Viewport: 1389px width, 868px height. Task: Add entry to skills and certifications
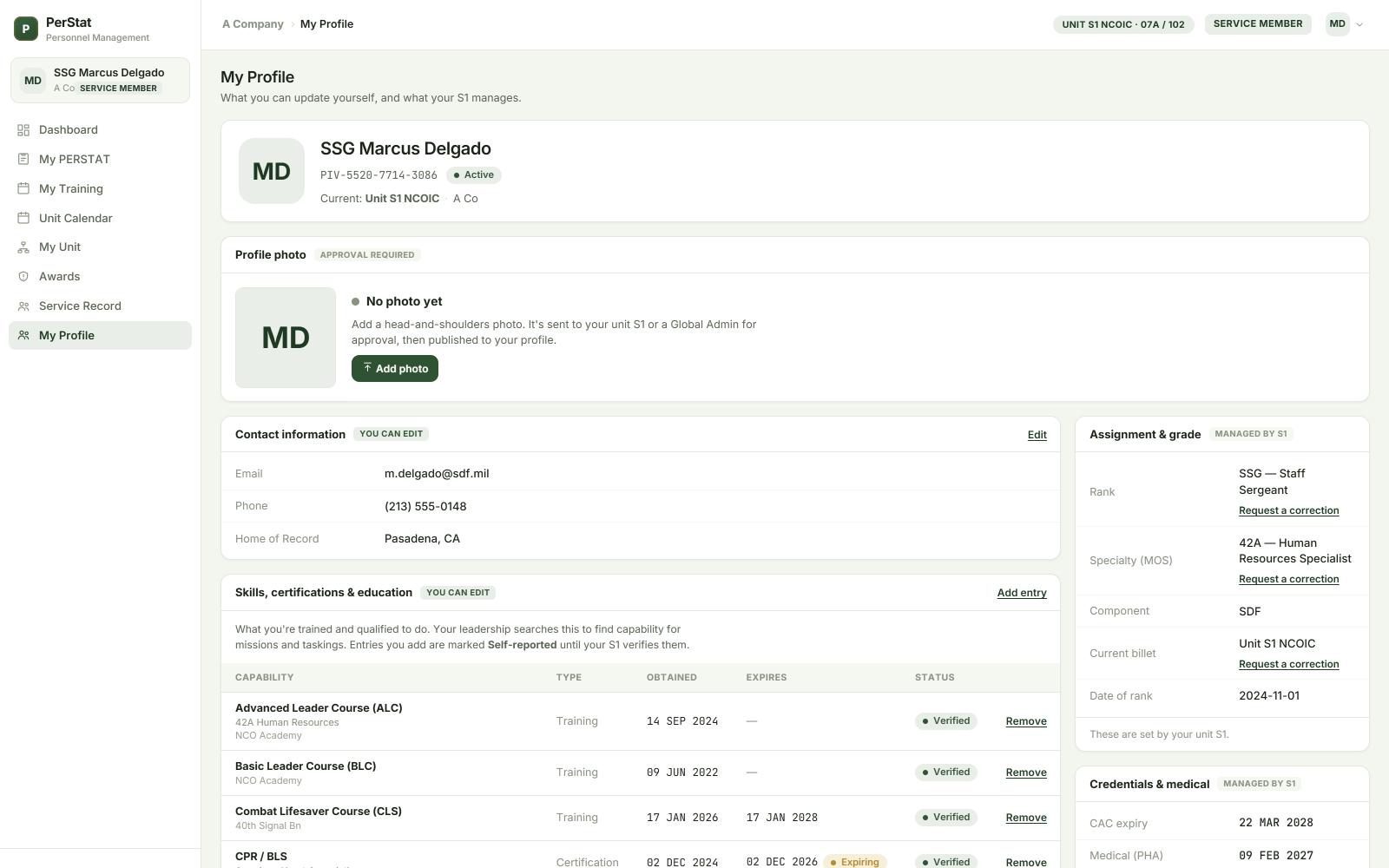pos(1022,593)
